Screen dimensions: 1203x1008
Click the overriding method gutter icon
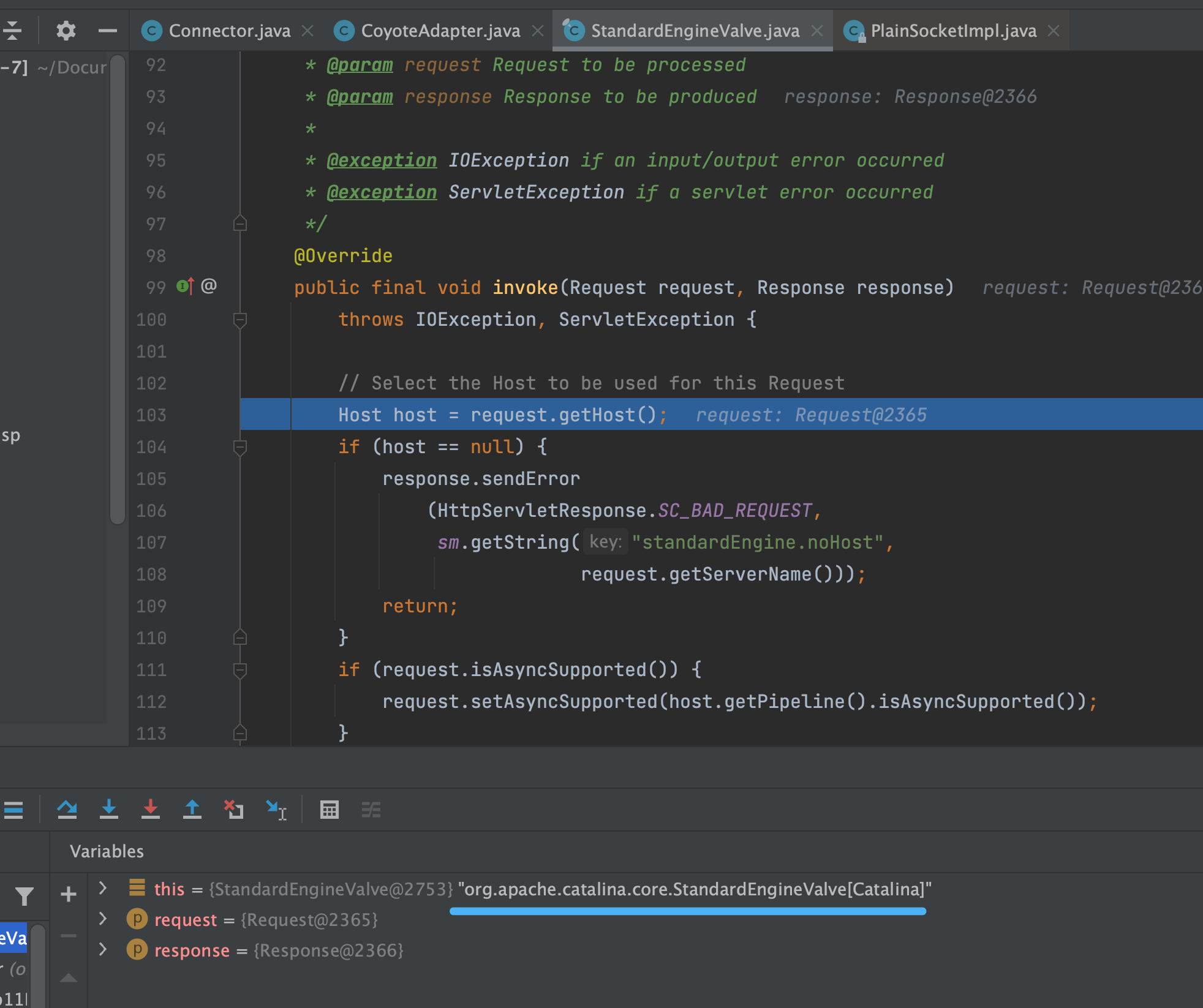click(185, 286)
